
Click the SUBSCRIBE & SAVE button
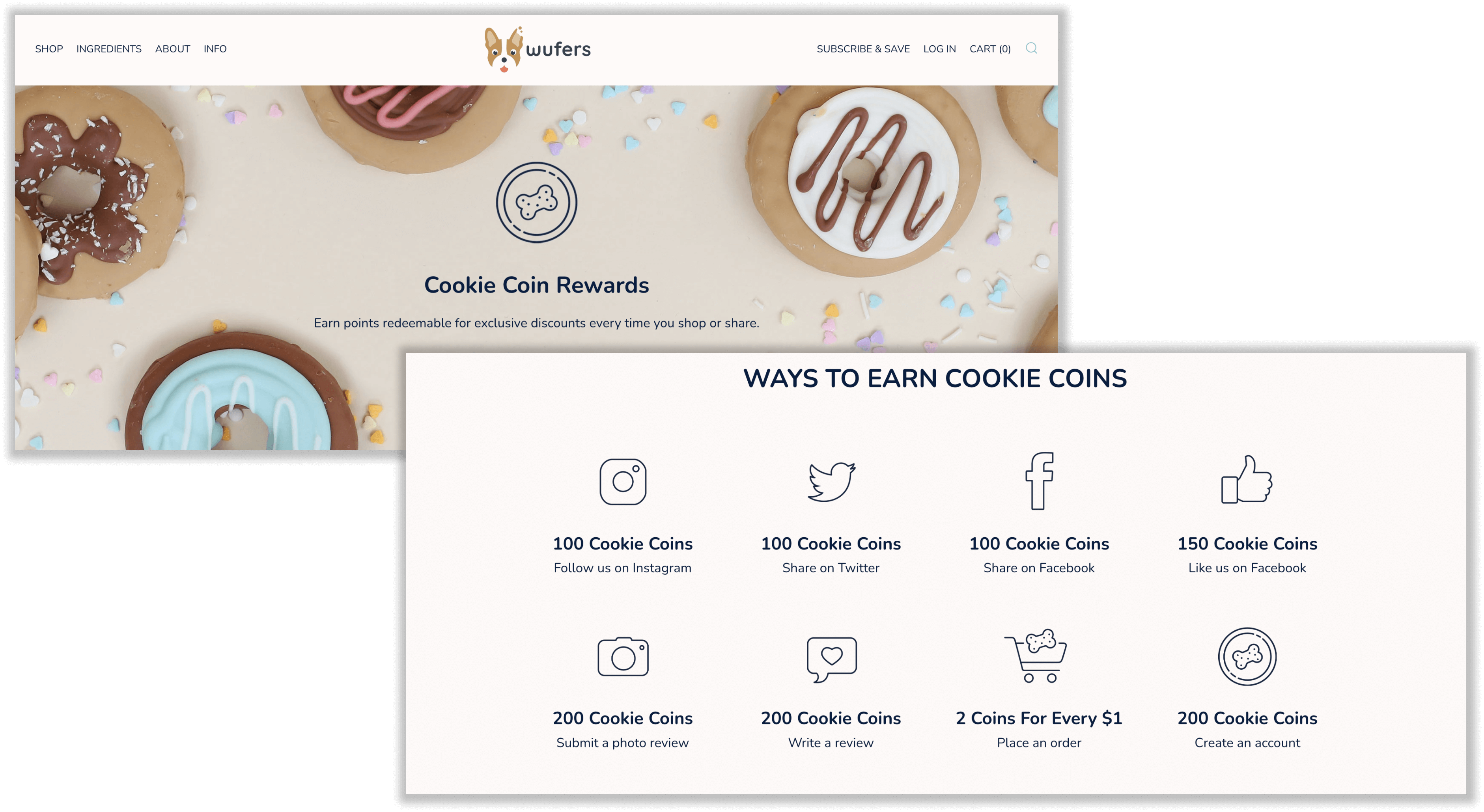pyautogui.click(x=863, y=48)
